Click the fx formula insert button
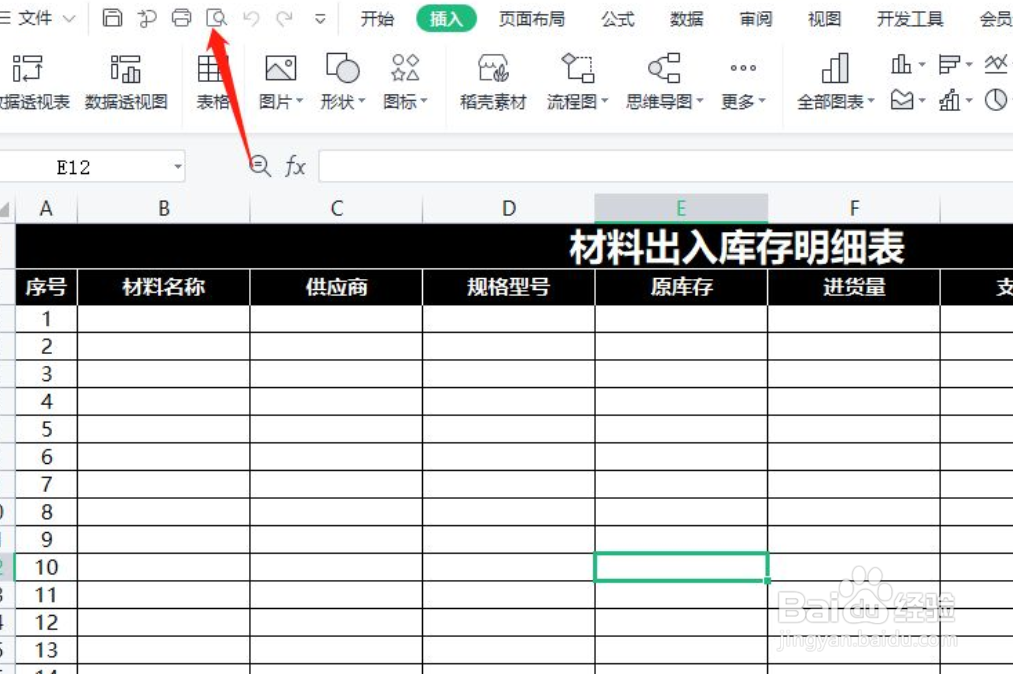Image resolution: width=1013 pixels, height=674 pixels. pos(294,166)
